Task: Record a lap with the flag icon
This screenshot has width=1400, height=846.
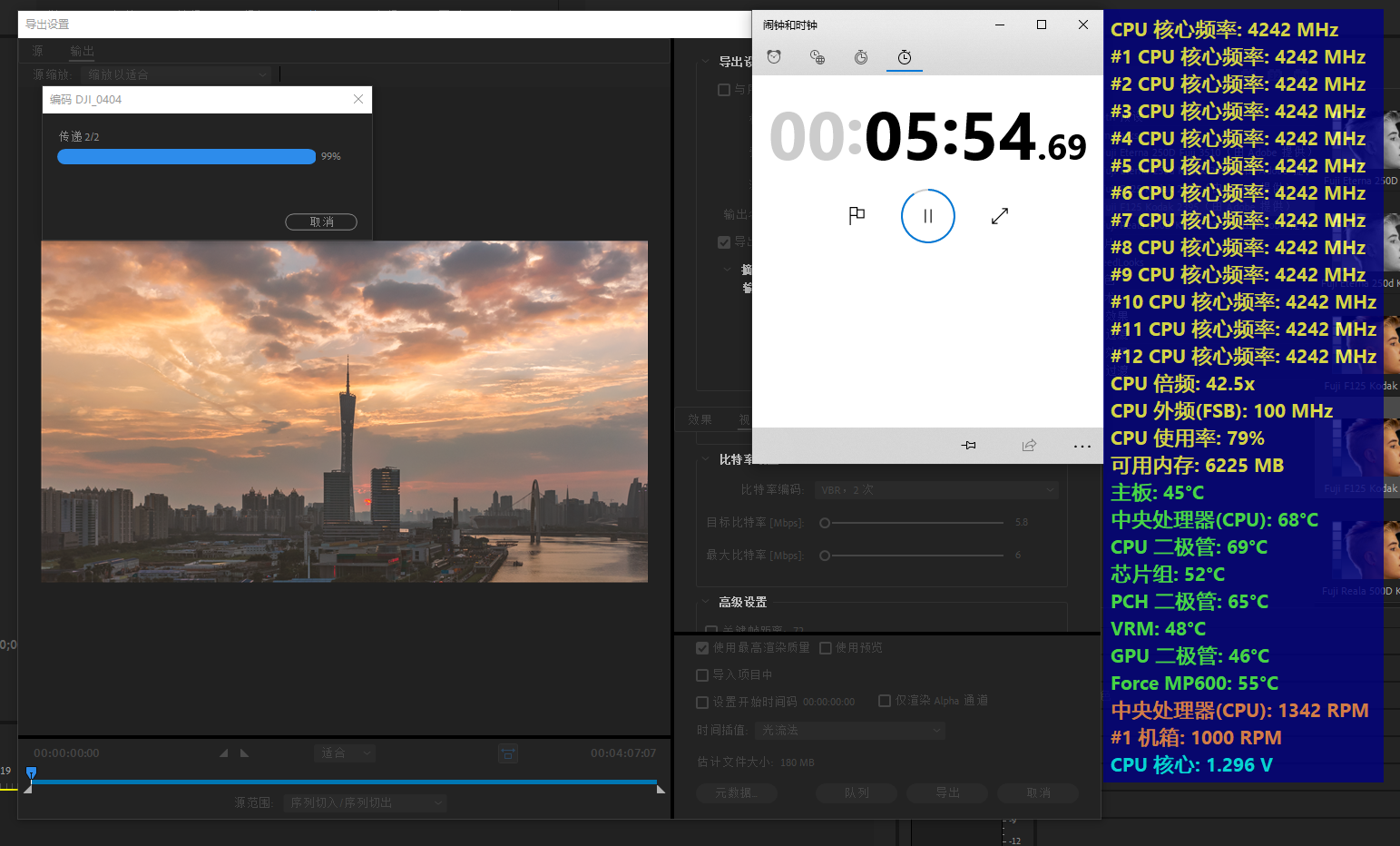Action: click(x=857, y=215)
